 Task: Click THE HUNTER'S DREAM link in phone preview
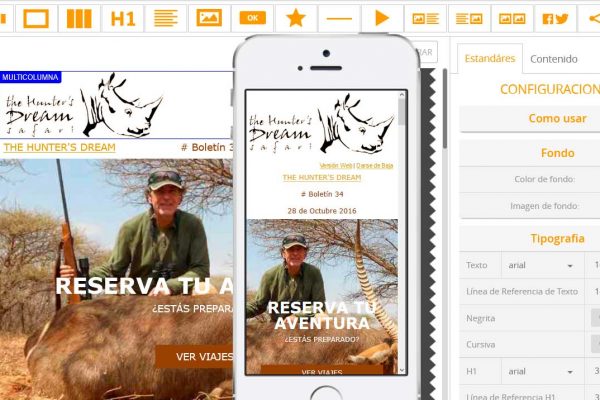pos(322,178)
